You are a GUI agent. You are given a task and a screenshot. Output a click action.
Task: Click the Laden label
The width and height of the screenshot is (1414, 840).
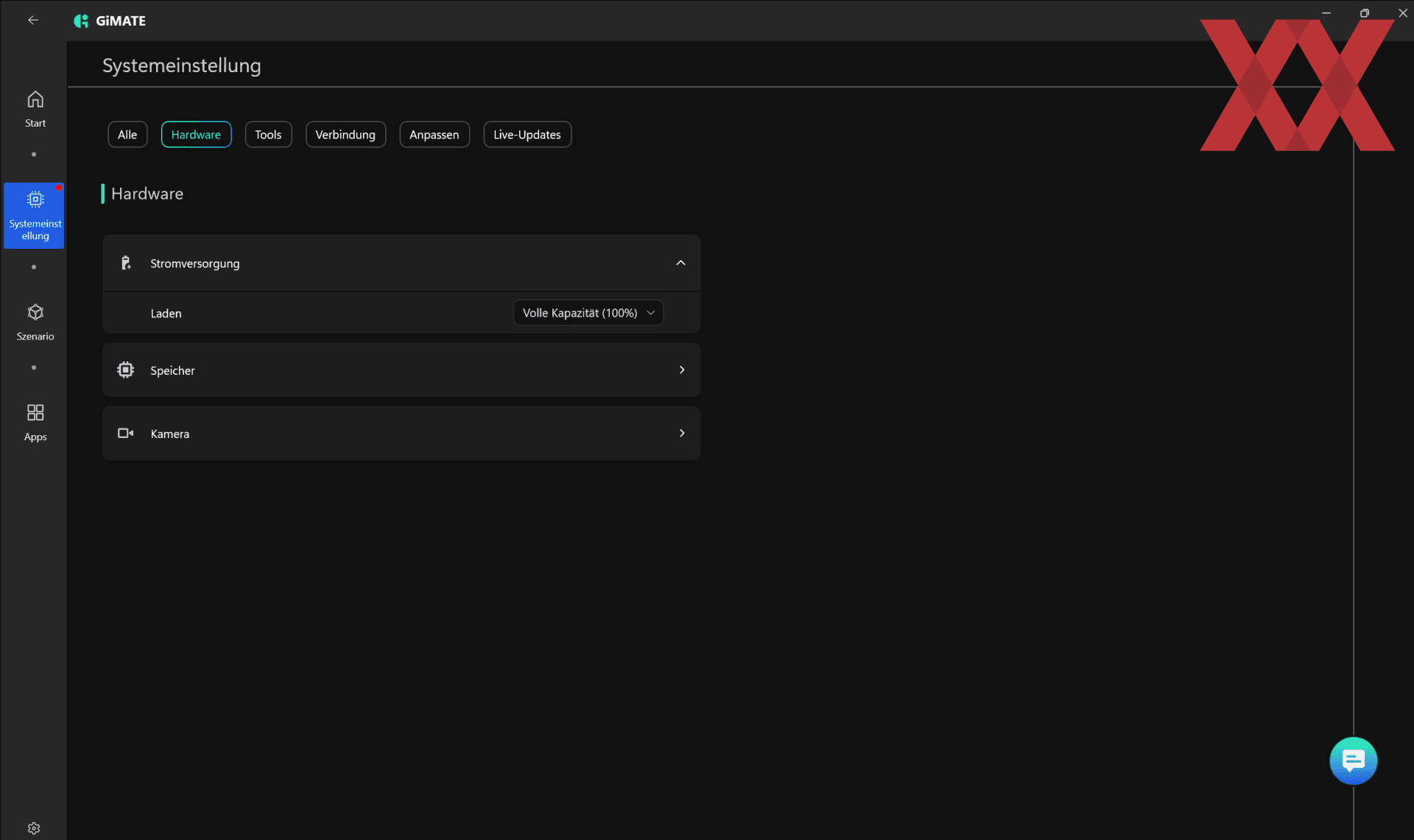166,313
